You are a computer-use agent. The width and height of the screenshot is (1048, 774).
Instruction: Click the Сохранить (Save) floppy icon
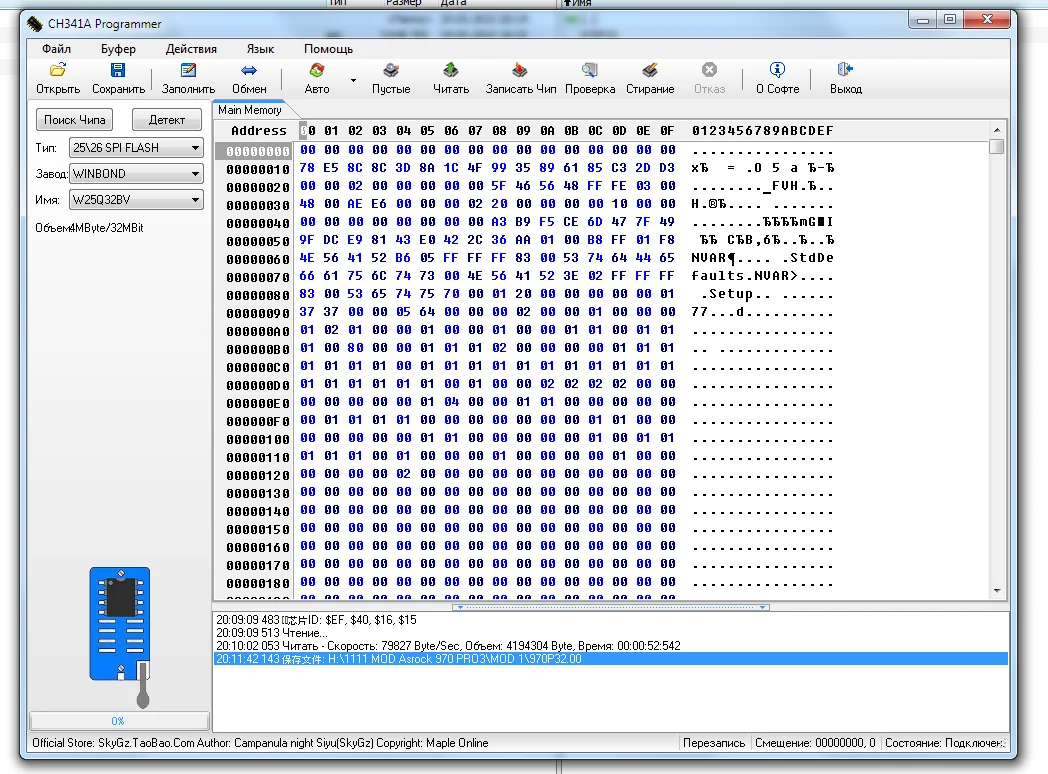[x=118, y=71]
